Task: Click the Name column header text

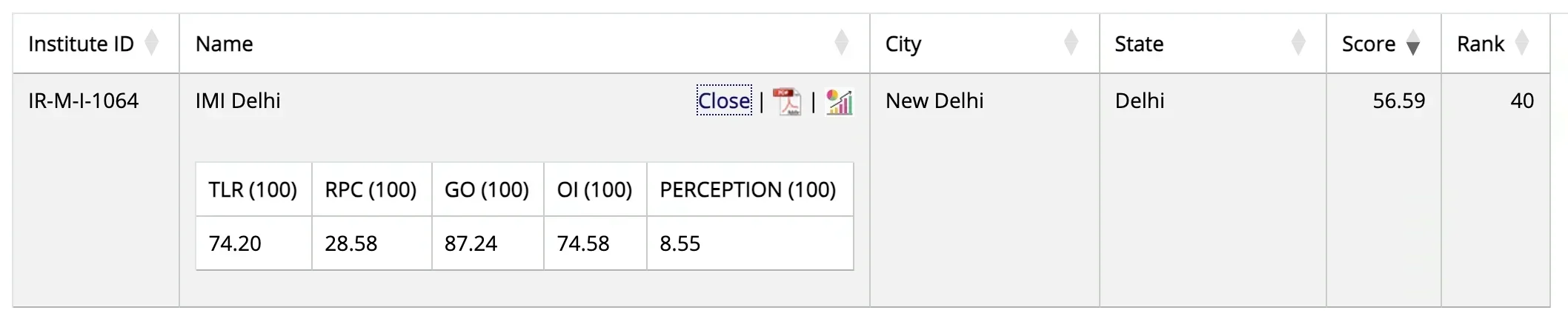Action: [x=224, y=44]
